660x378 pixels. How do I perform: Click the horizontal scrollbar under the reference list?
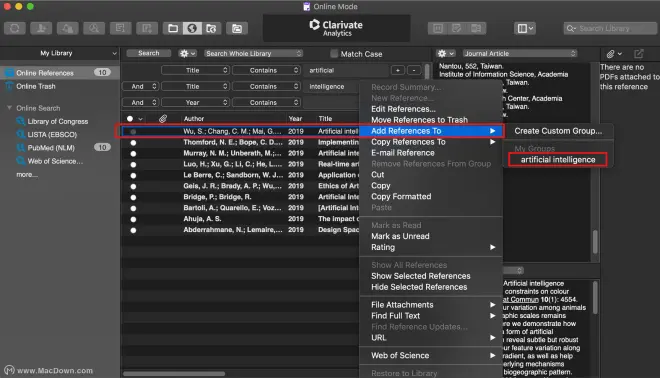174,373
